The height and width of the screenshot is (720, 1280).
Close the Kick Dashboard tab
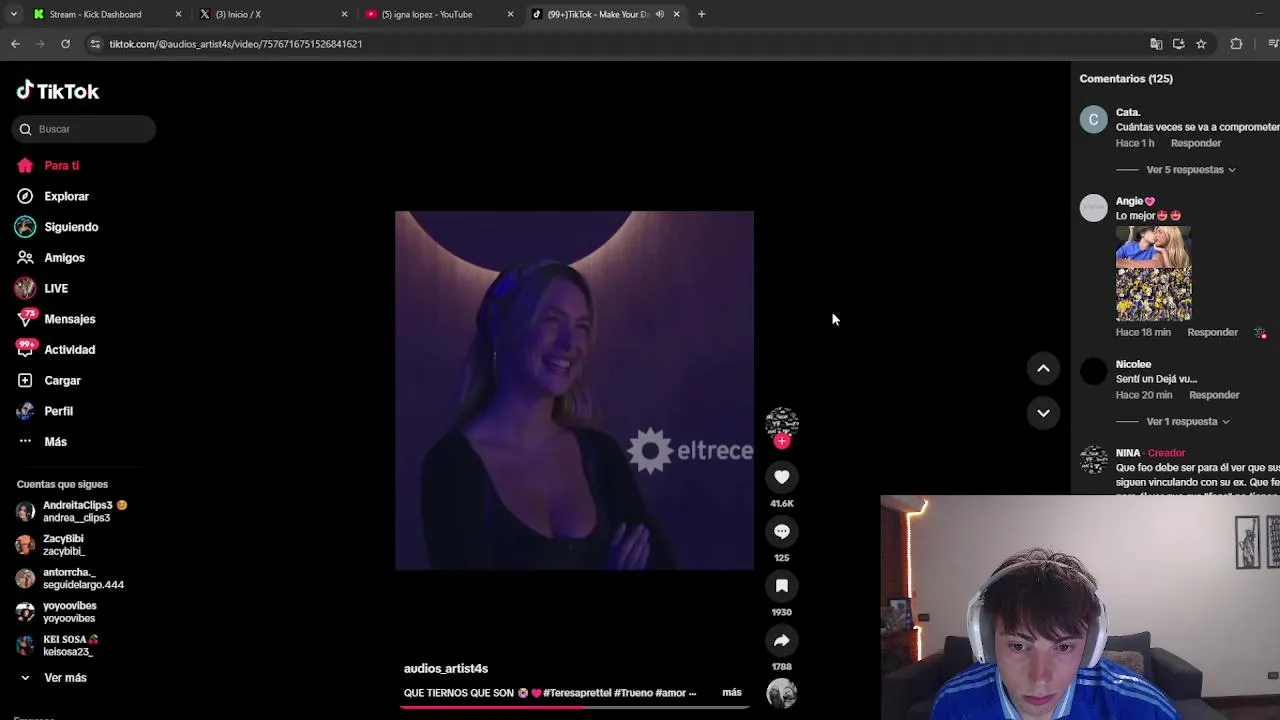tap(178, 14)
